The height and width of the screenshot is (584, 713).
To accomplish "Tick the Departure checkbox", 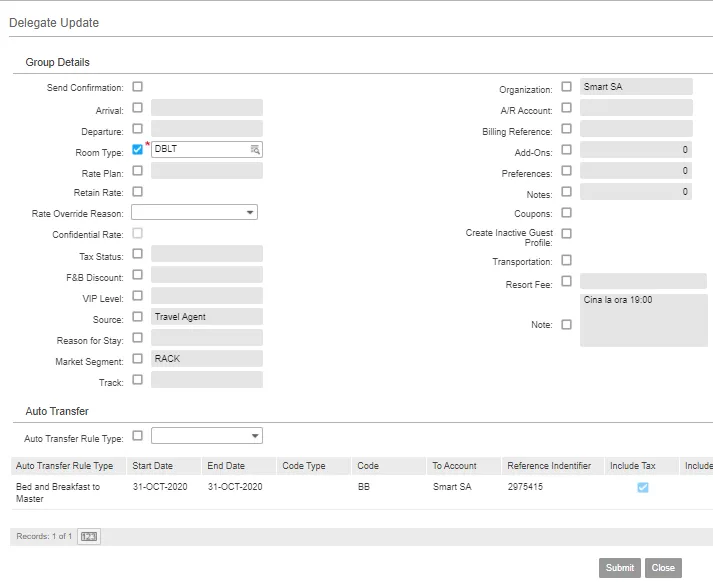I will (137, 129).
